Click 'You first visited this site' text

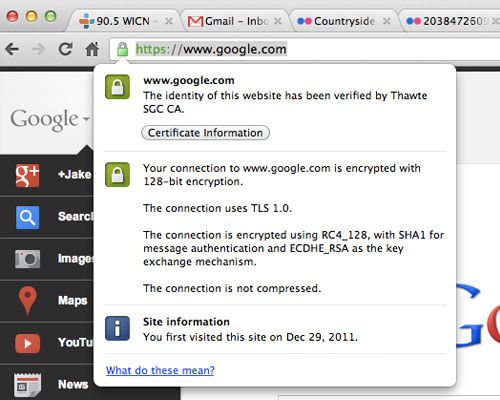[x=250, y=337]
